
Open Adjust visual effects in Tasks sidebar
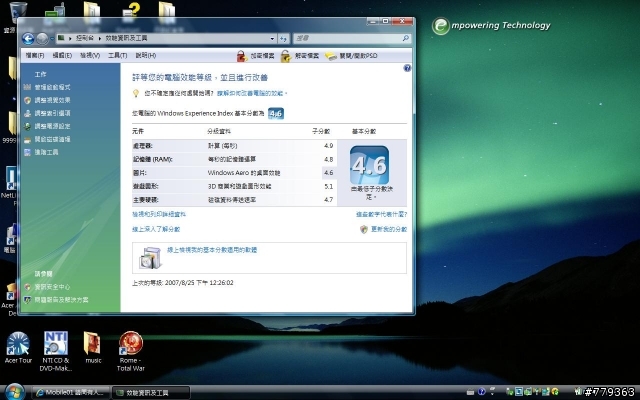(52, 100)
